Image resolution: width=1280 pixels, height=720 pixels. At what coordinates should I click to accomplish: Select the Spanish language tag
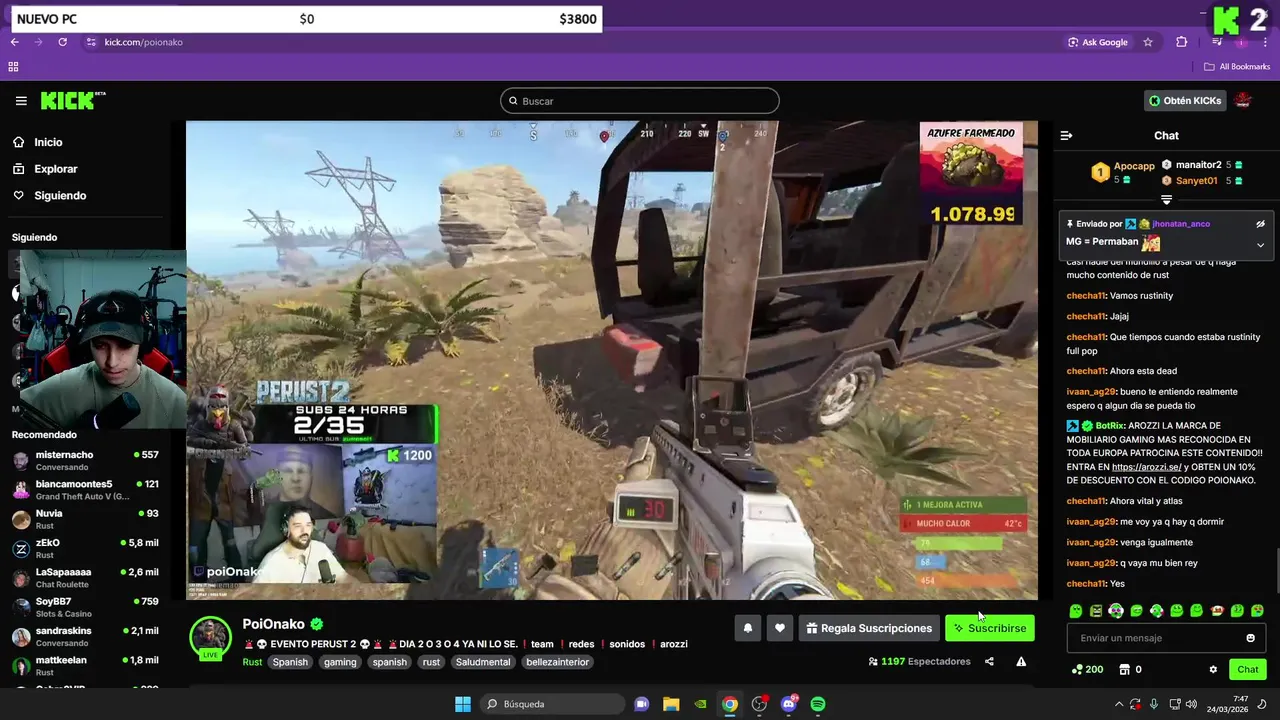coord(290,662)
